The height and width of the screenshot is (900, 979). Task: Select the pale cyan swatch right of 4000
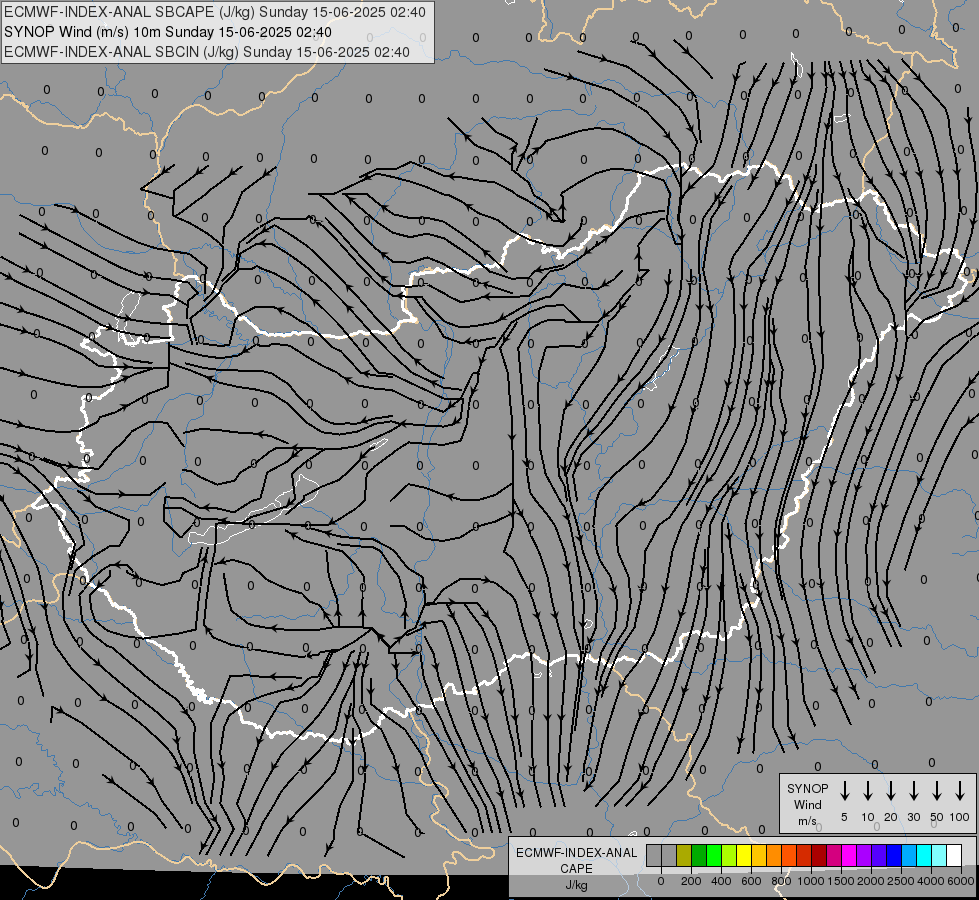[x=938, y=855]
